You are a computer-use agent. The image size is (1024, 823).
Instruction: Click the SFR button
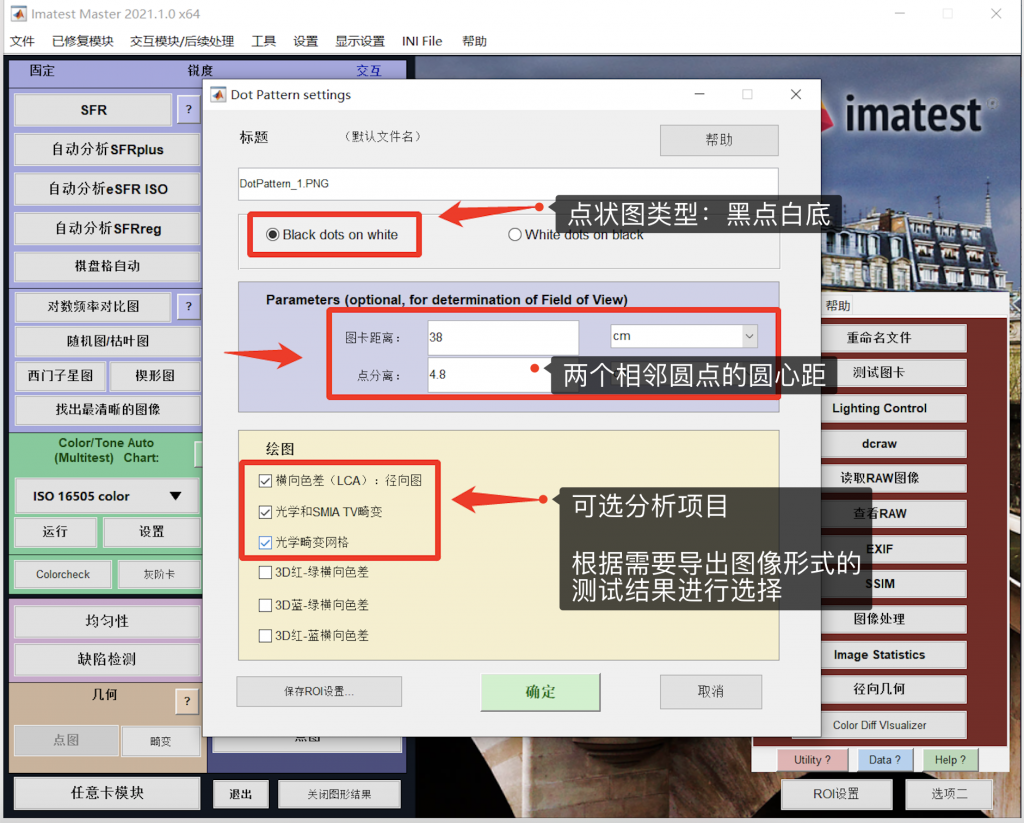click(93, 110)
